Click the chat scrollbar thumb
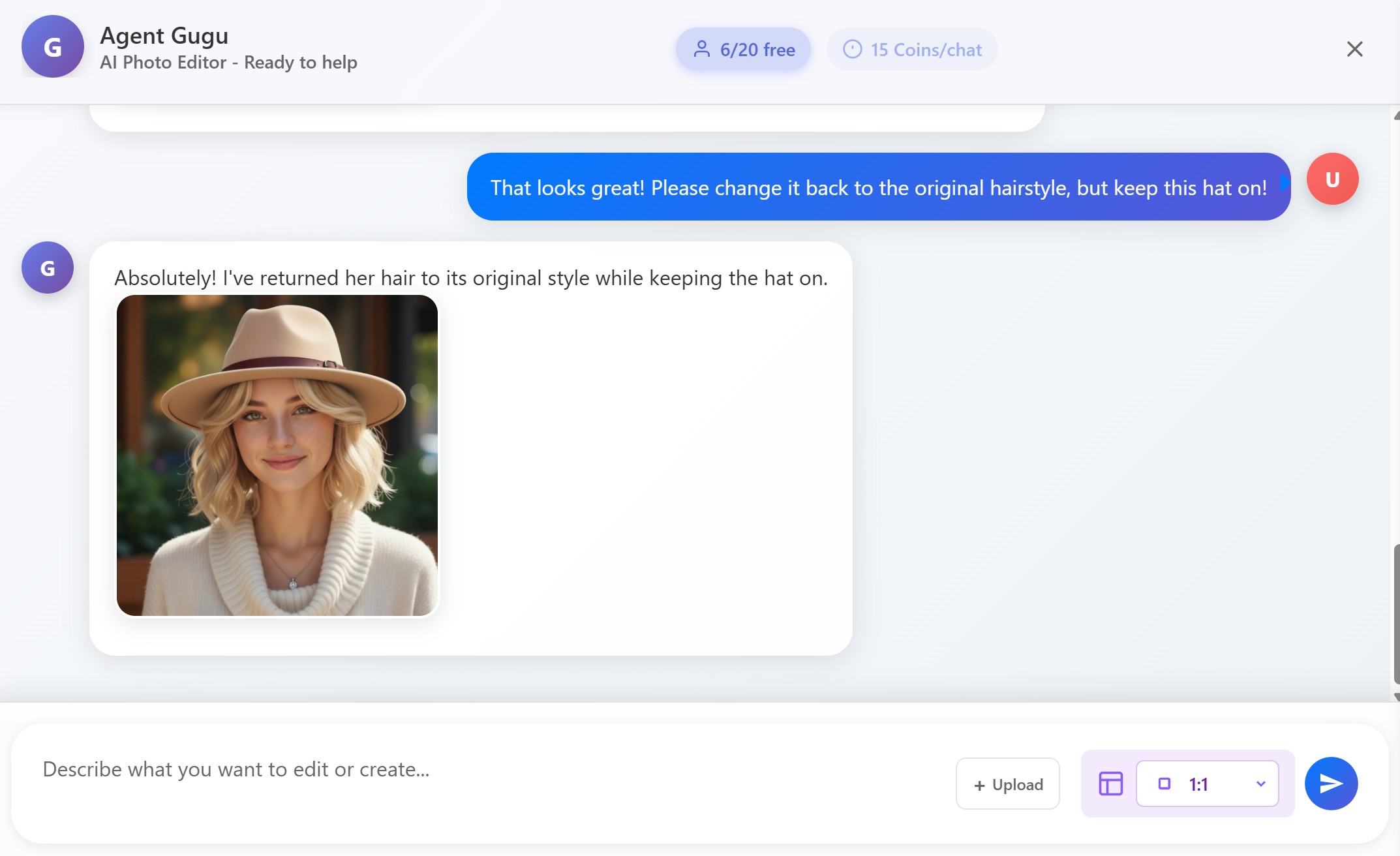Screen dimensions: 1400x856 [x=1396, y=613]
